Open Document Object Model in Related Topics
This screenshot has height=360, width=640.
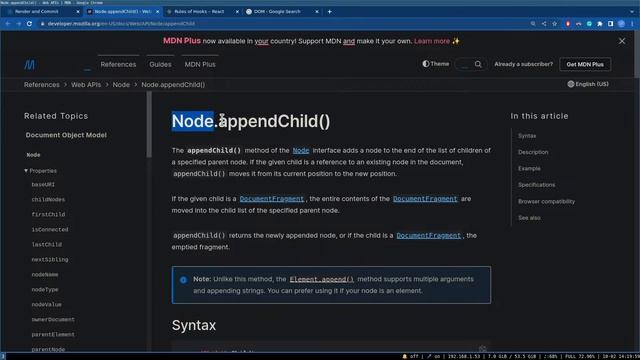pos(66,135)
